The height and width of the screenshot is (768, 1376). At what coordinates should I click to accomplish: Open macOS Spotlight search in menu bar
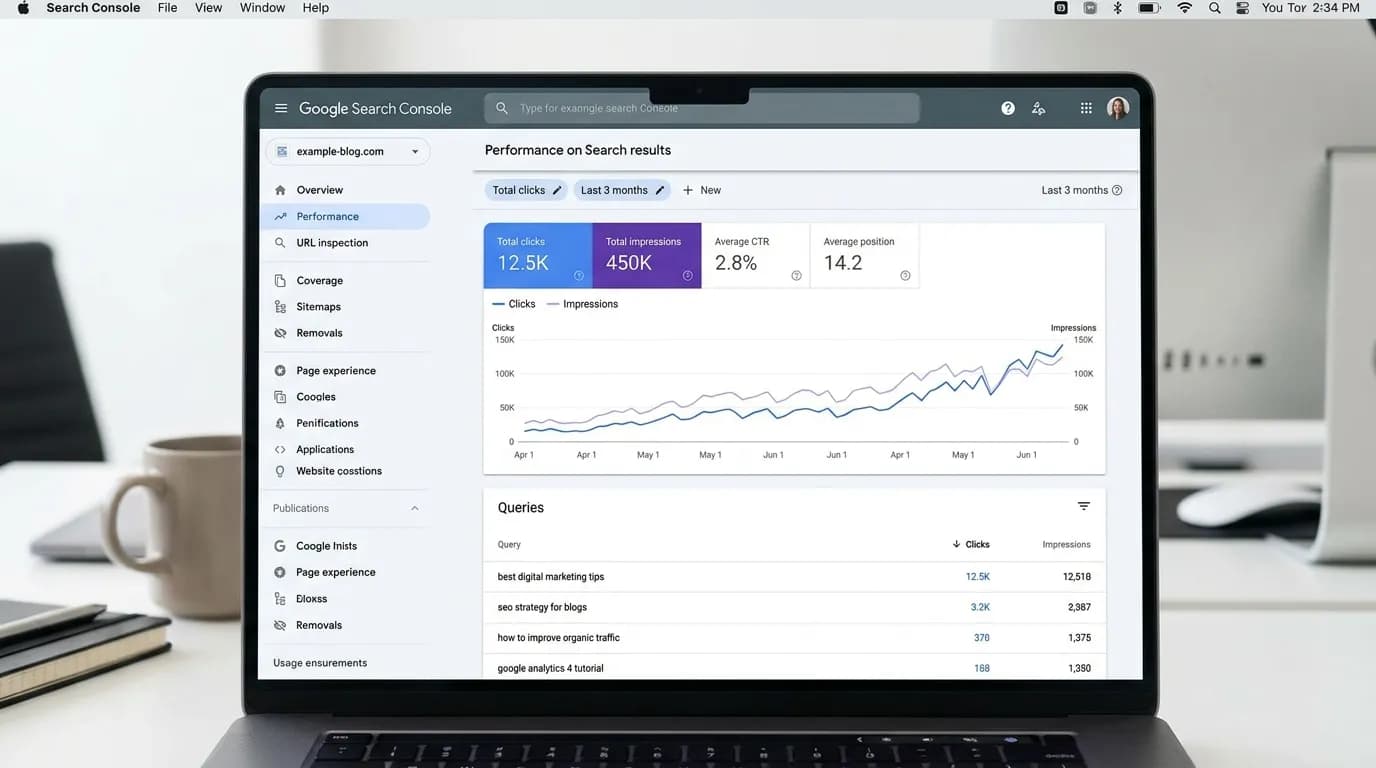(1214, 8)
